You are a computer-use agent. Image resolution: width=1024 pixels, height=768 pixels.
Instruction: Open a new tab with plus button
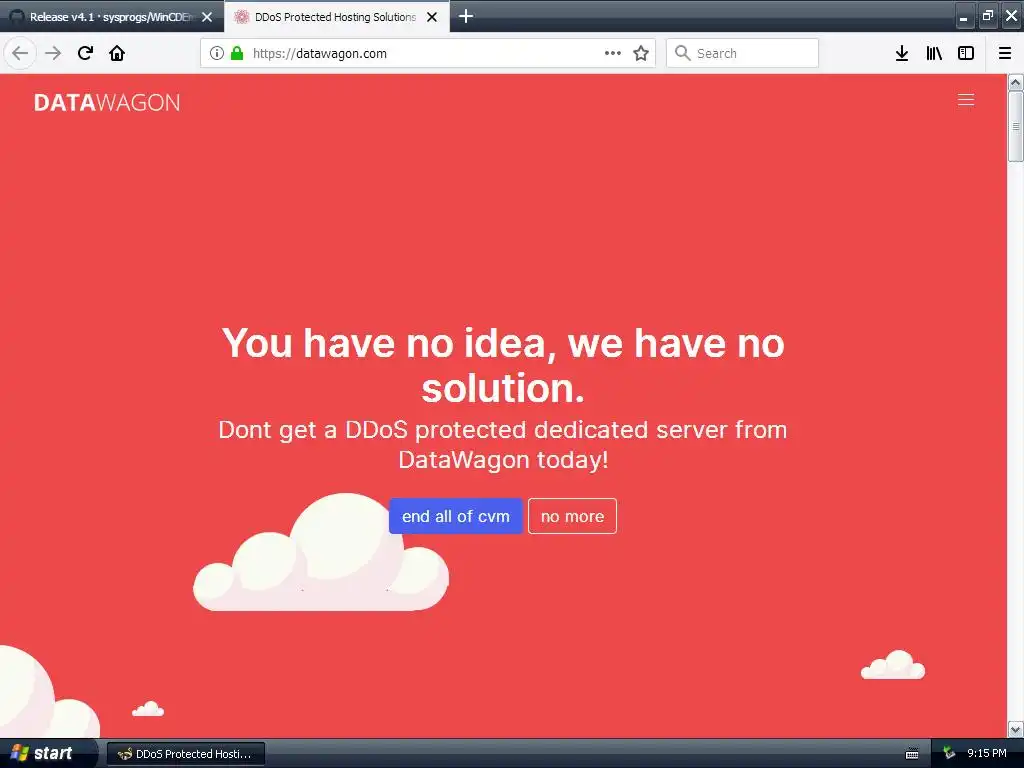[466, 16]
